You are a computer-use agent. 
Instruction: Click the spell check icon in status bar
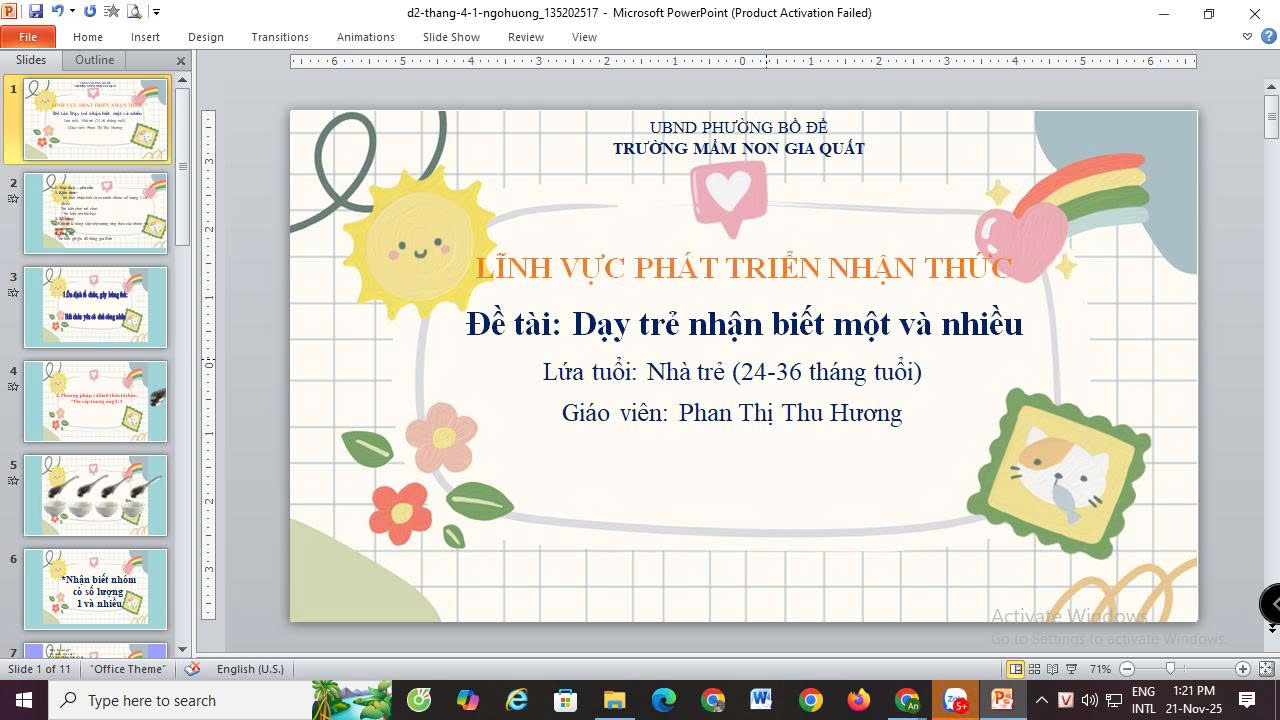(193, 669)
